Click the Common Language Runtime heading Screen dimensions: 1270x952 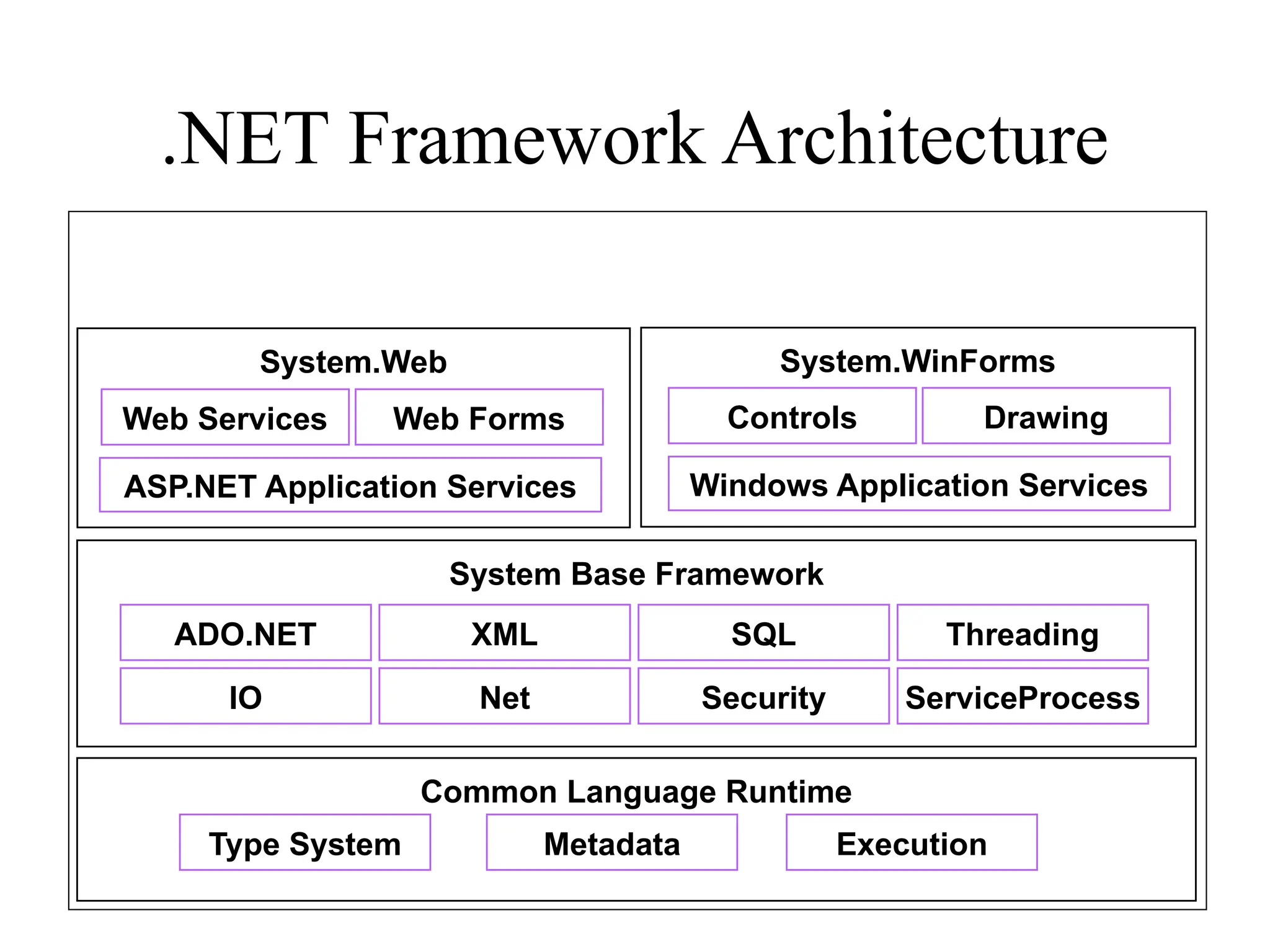[636, 791]
